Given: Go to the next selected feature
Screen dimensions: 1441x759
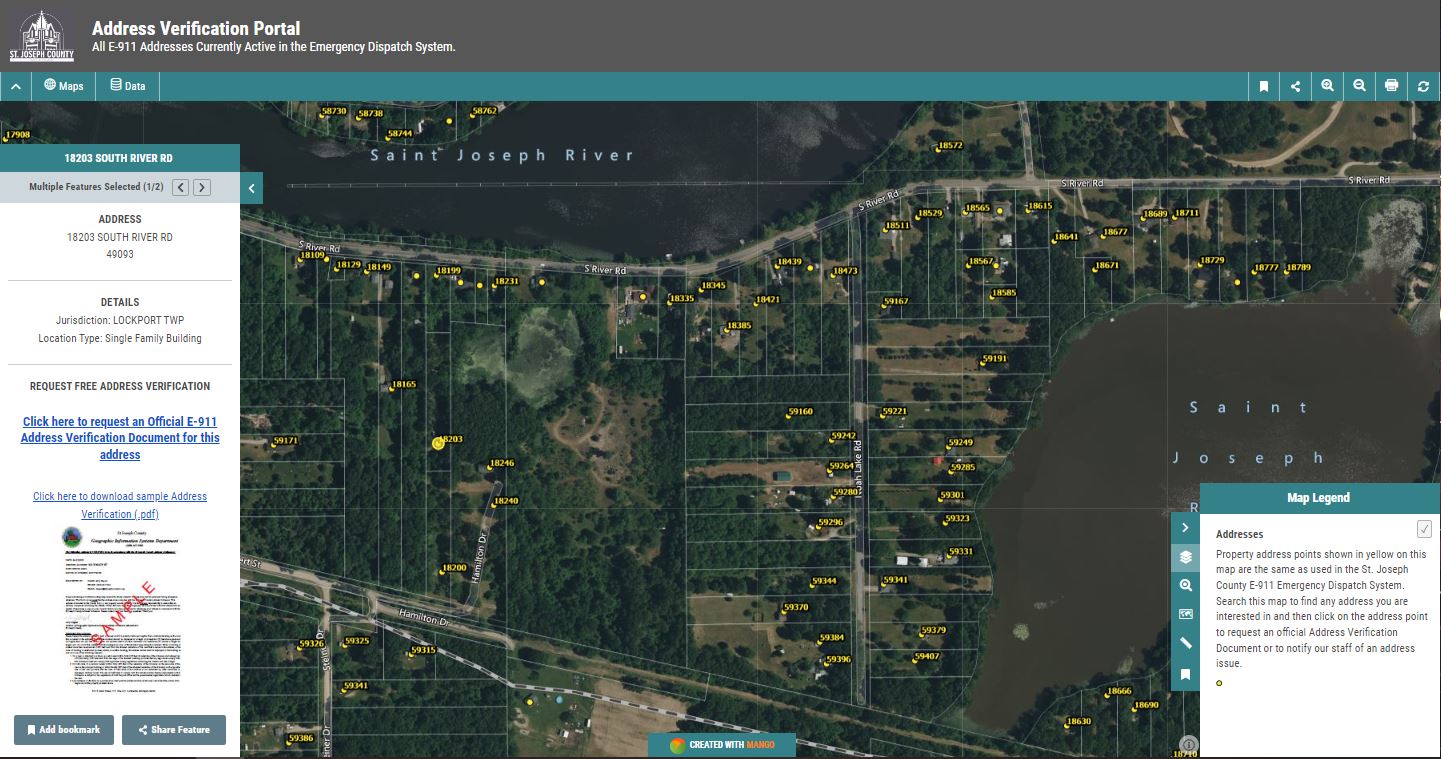Looking at the screenshot, I should (x=201, y=187).
